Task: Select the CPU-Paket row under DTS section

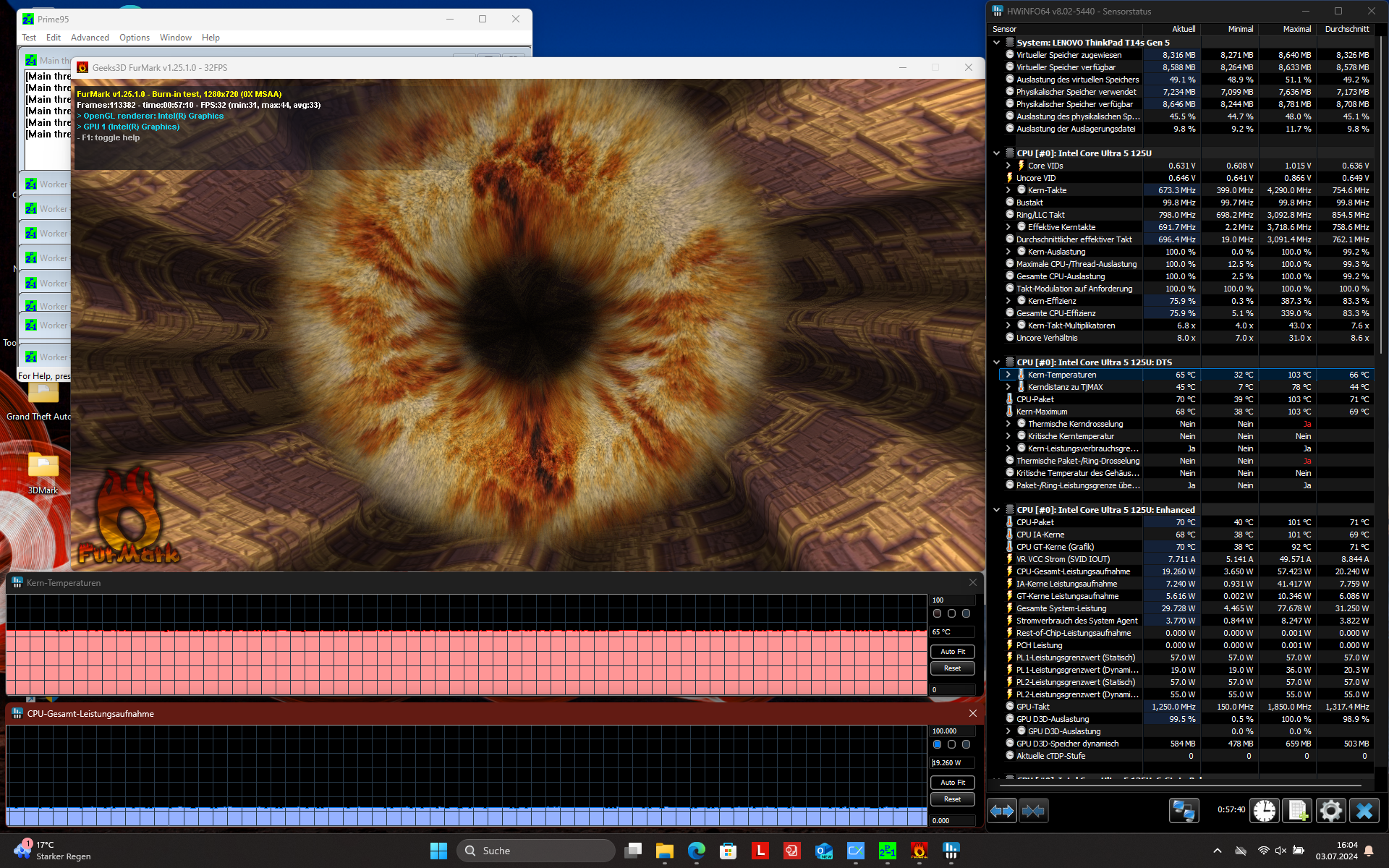Action: pyautogui.click(x=1186, y=399)
